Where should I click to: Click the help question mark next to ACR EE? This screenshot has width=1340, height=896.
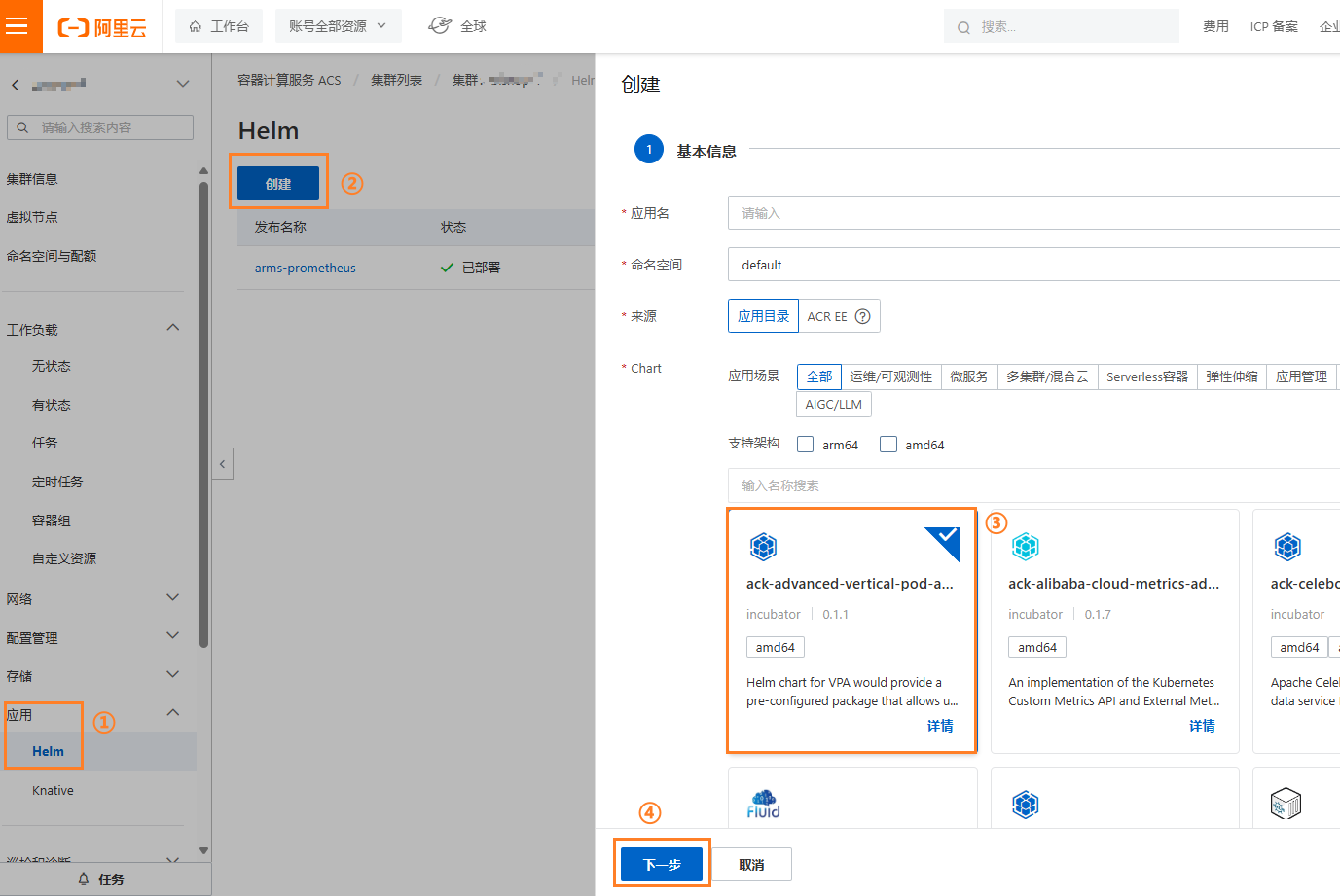pyautogui.click(x=862, y=316)
